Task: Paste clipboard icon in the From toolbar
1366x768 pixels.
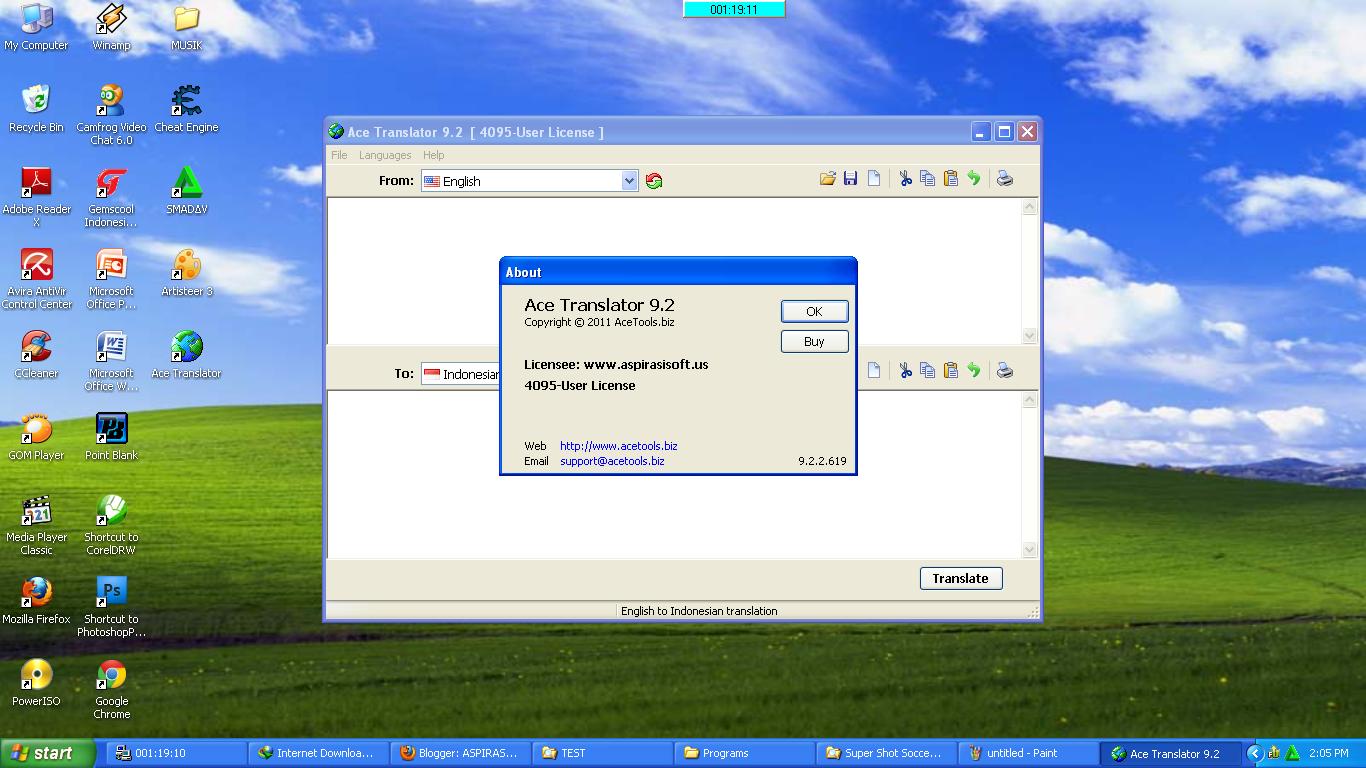Action: [x=951, y=179]
